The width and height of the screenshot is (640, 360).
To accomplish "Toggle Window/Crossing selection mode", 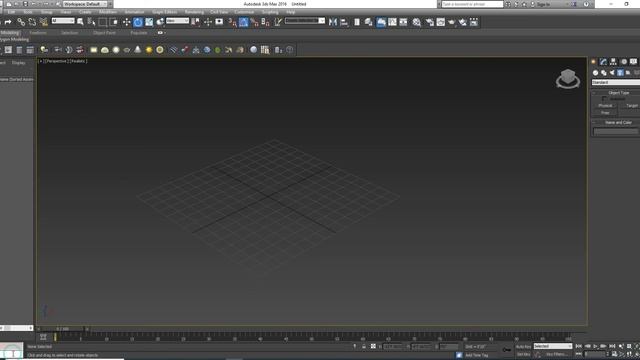I will point(114,22).
